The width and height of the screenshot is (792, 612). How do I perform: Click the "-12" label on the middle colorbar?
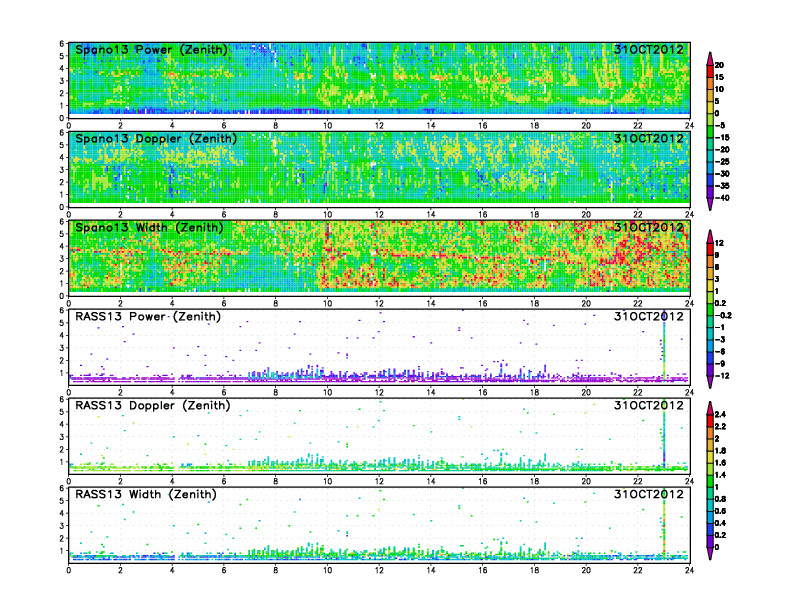722,376
